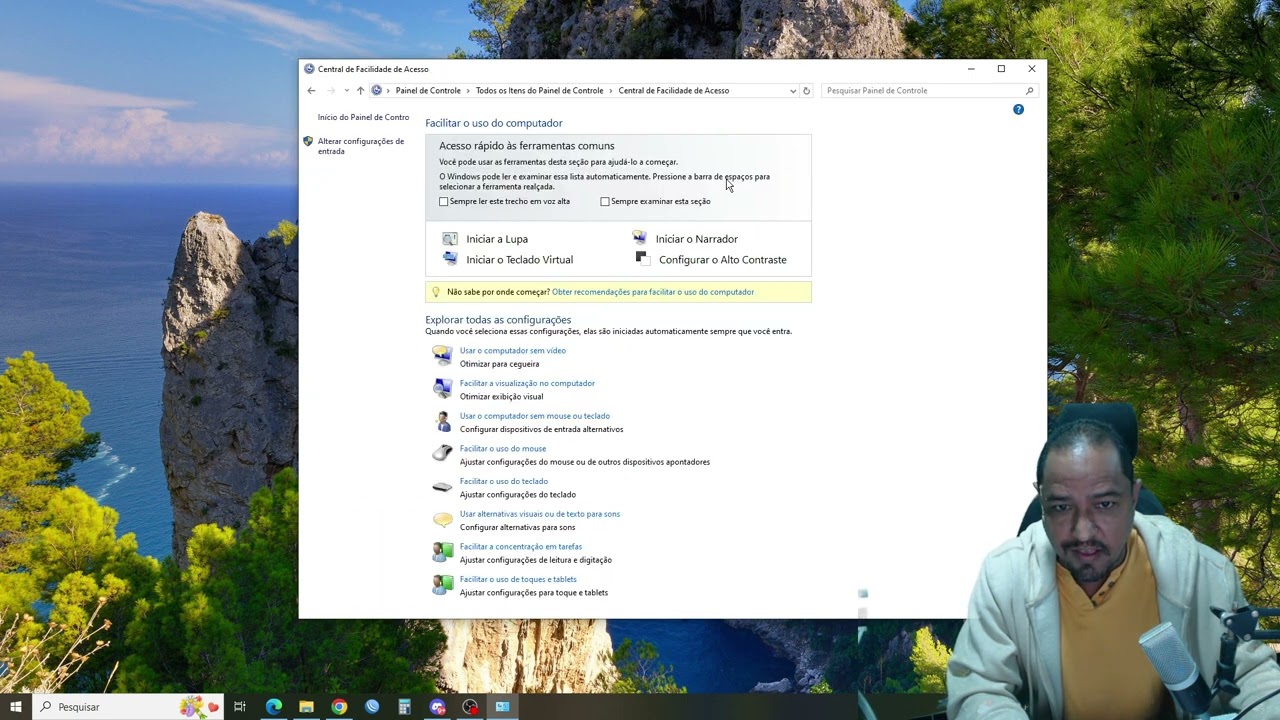
Task: Click the Narrador icon
Action: point(639,238)
